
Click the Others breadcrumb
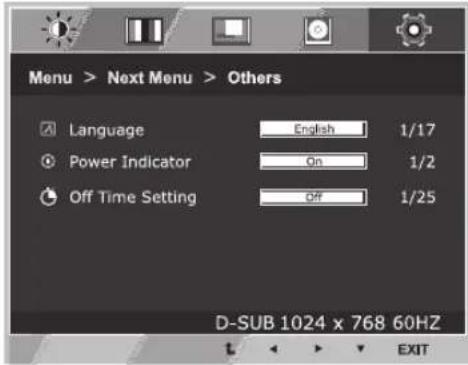click(x=254, y=78)
